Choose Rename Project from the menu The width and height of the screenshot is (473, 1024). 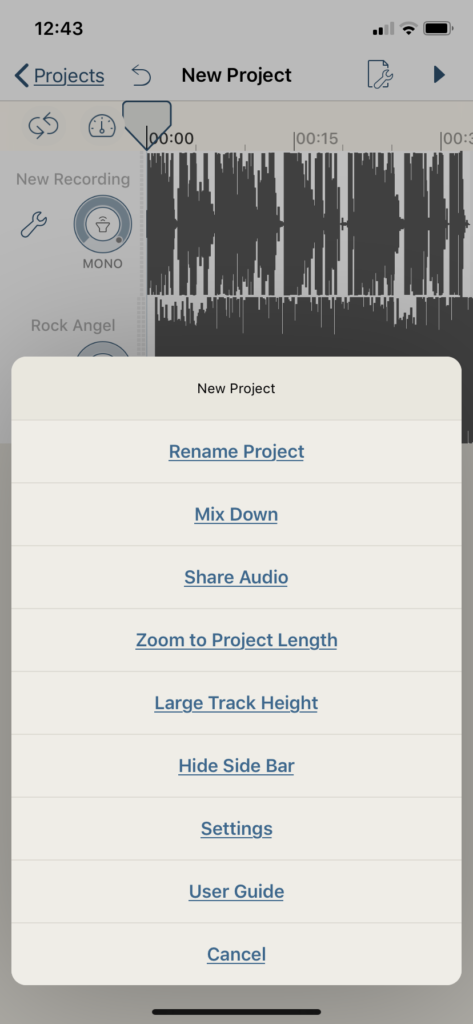(236, 451)
